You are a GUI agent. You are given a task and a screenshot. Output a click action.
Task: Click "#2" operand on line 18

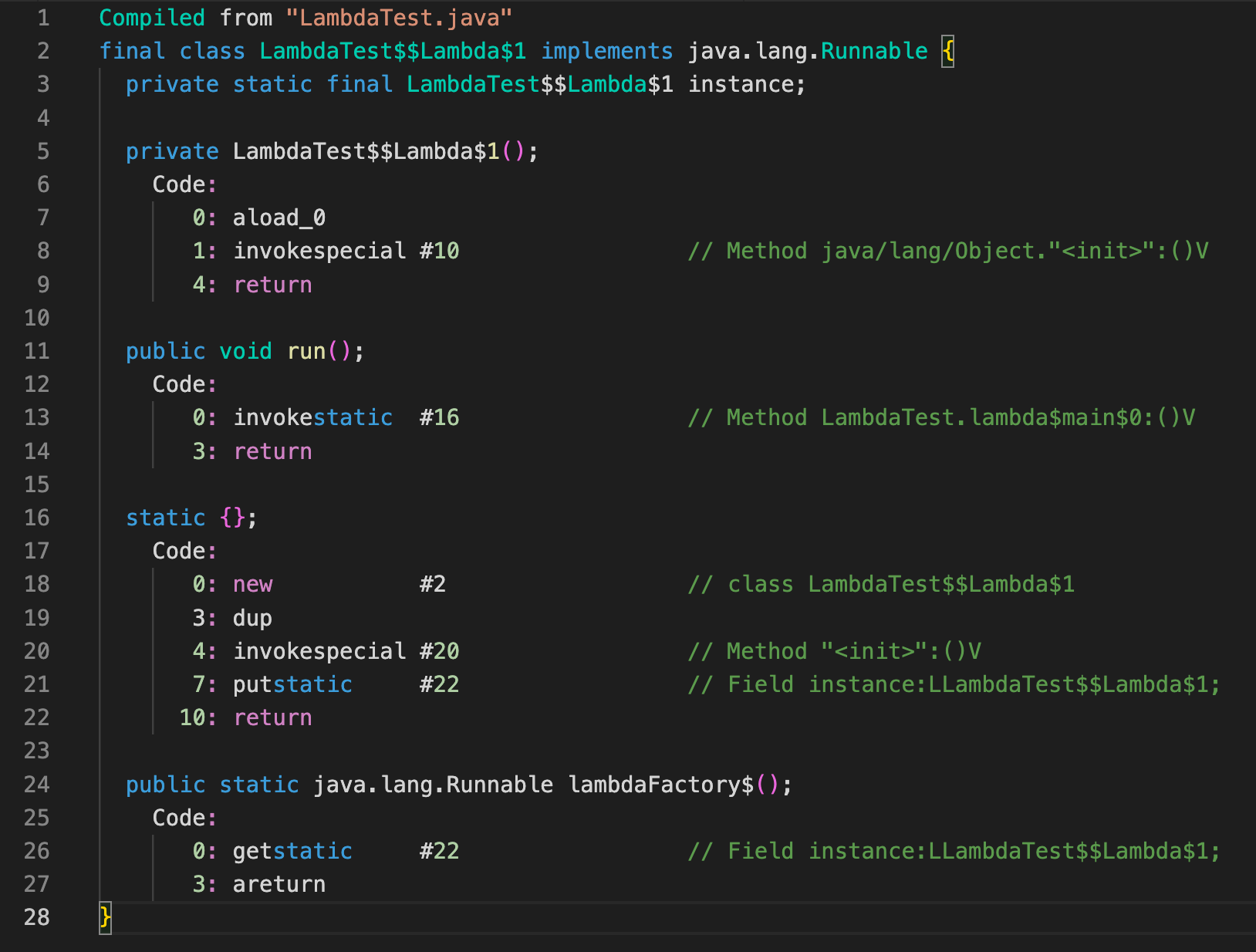pyautogui.click(x=433, y=584)
